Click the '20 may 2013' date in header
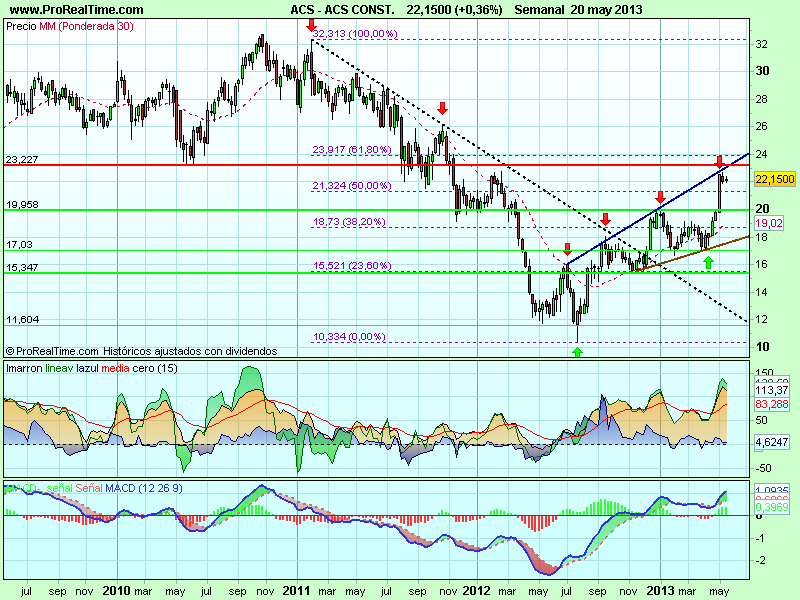Image resolution: width=800 pixels, height=600 pixels. (x=606, y=9)
